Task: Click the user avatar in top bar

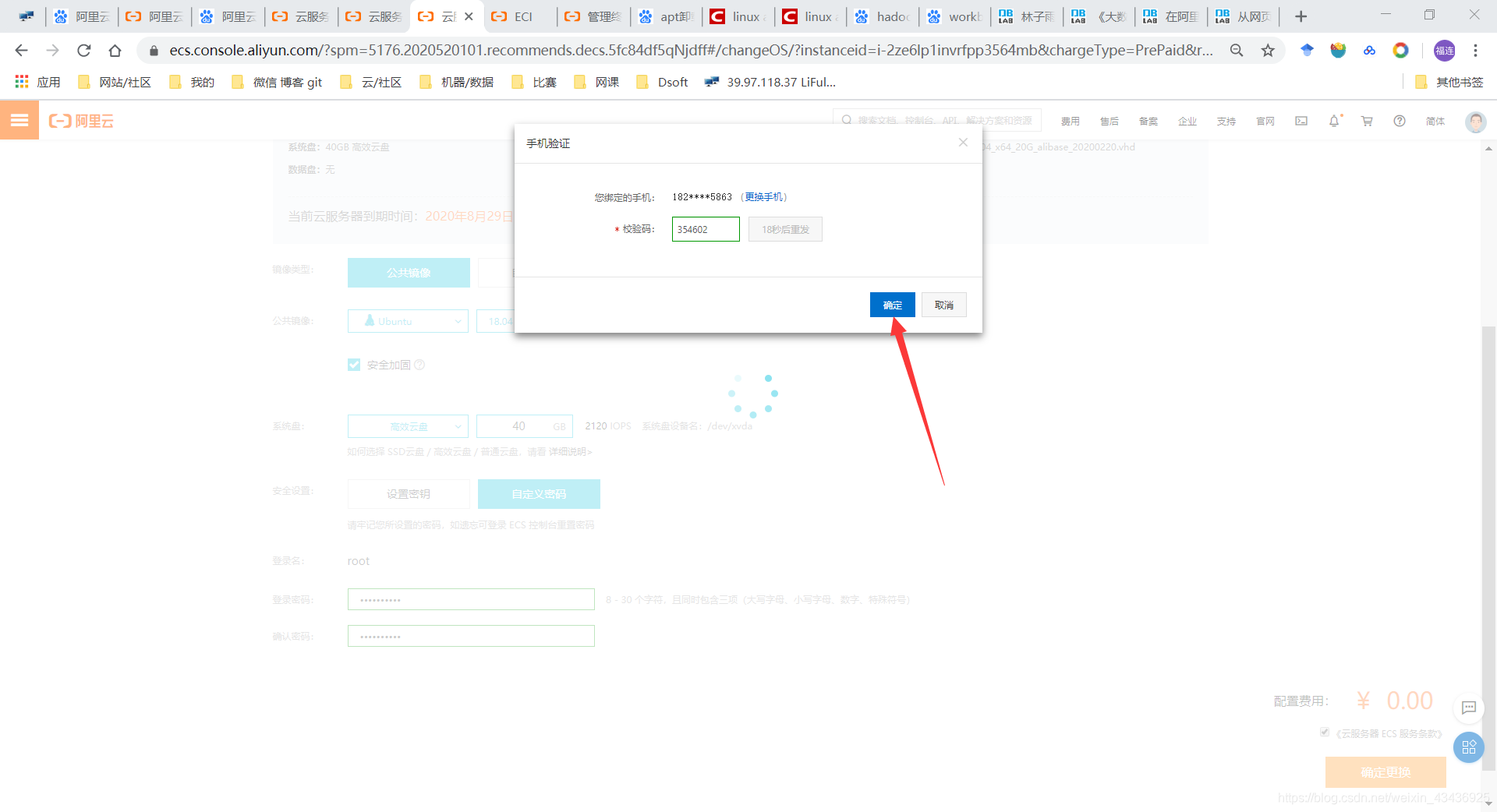Action: (x=1474, y=122)
